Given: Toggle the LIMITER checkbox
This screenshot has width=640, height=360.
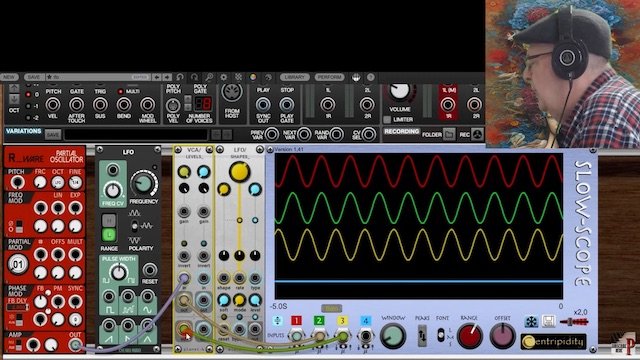Looking at the screenshot, I should pos(387,120).
